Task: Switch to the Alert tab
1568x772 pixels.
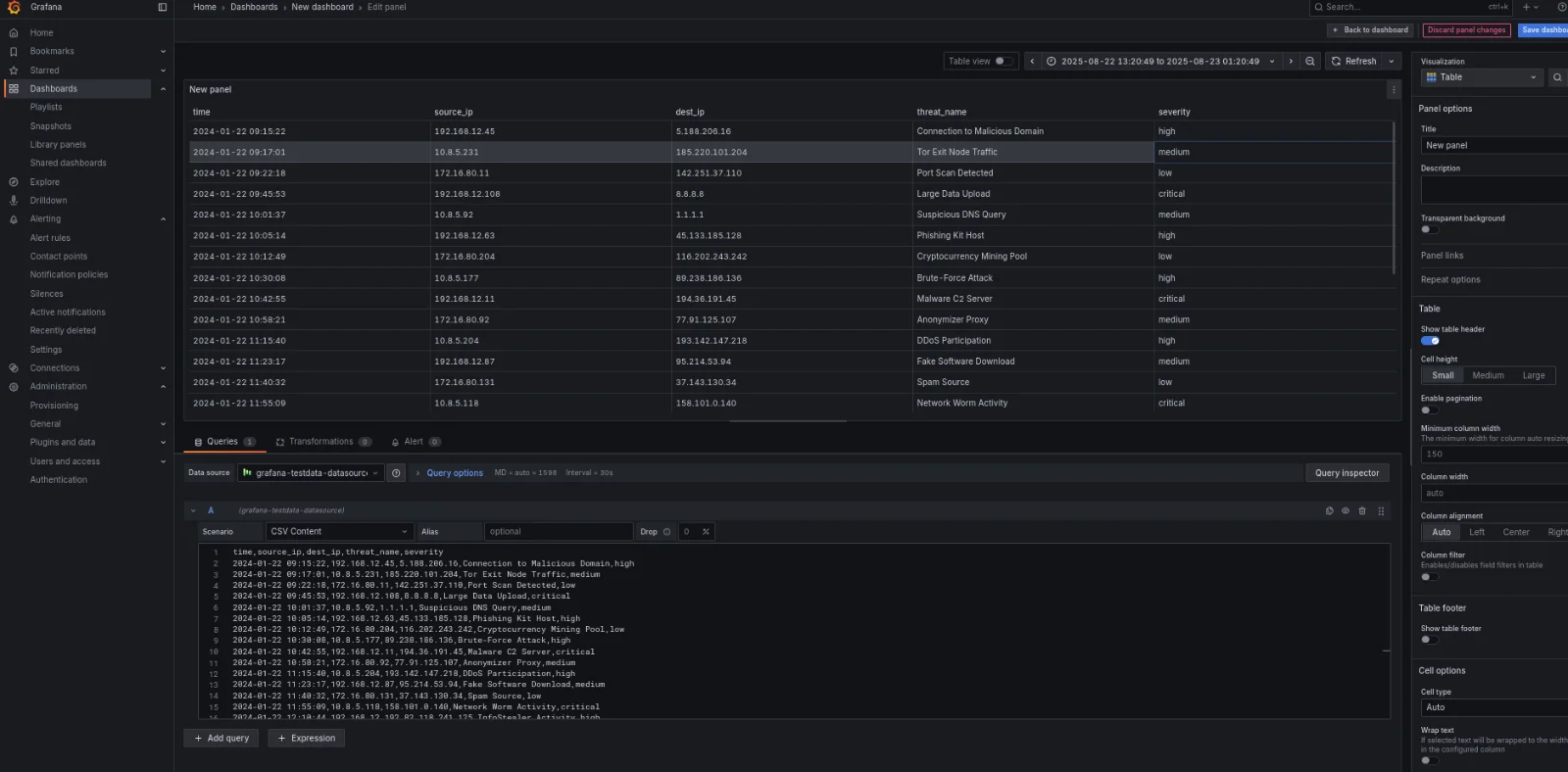Action: pos(416,442)
